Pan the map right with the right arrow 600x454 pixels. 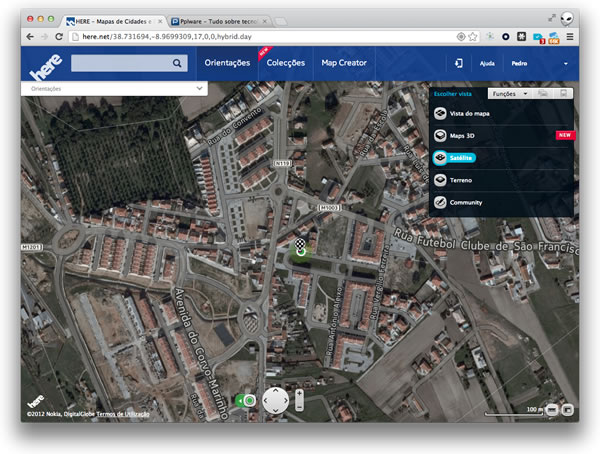[285, 400]
